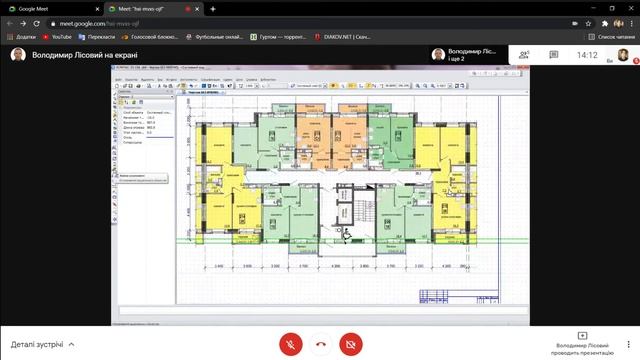
Task: Open the Голосовой блокнот bookmark
Action: coord(150,37)
